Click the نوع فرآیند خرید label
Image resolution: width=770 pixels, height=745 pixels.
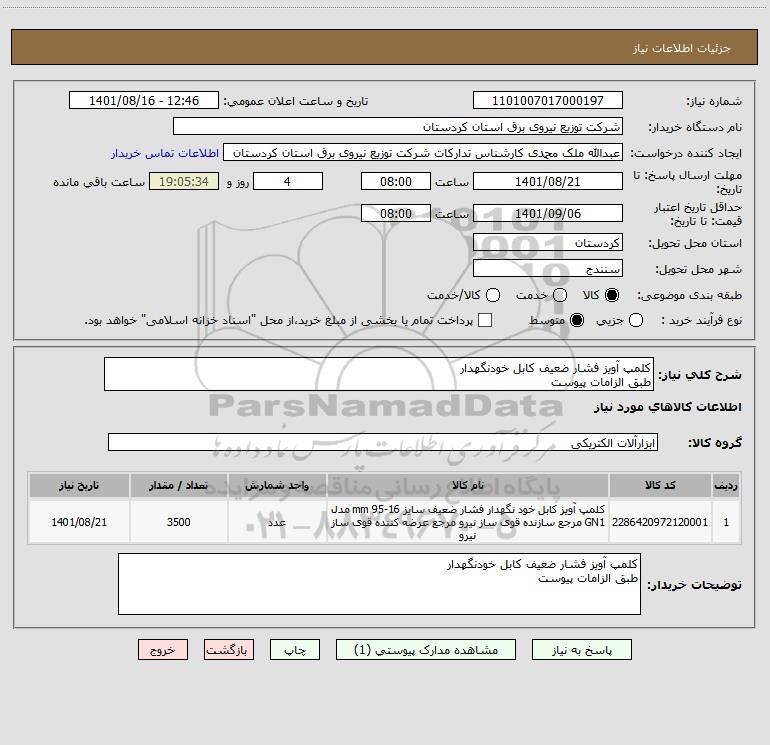(701, 321)
